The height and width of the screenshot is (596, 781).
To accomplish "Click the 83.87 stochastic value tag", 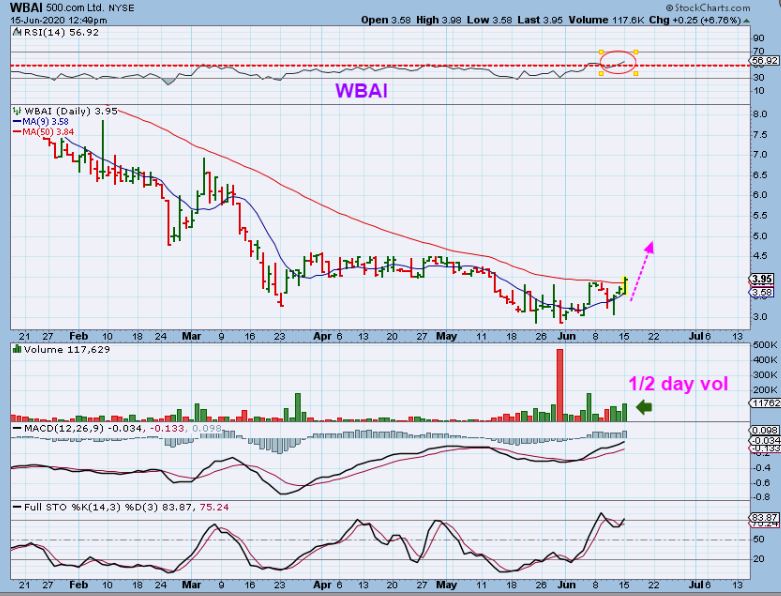I will 764,517.
